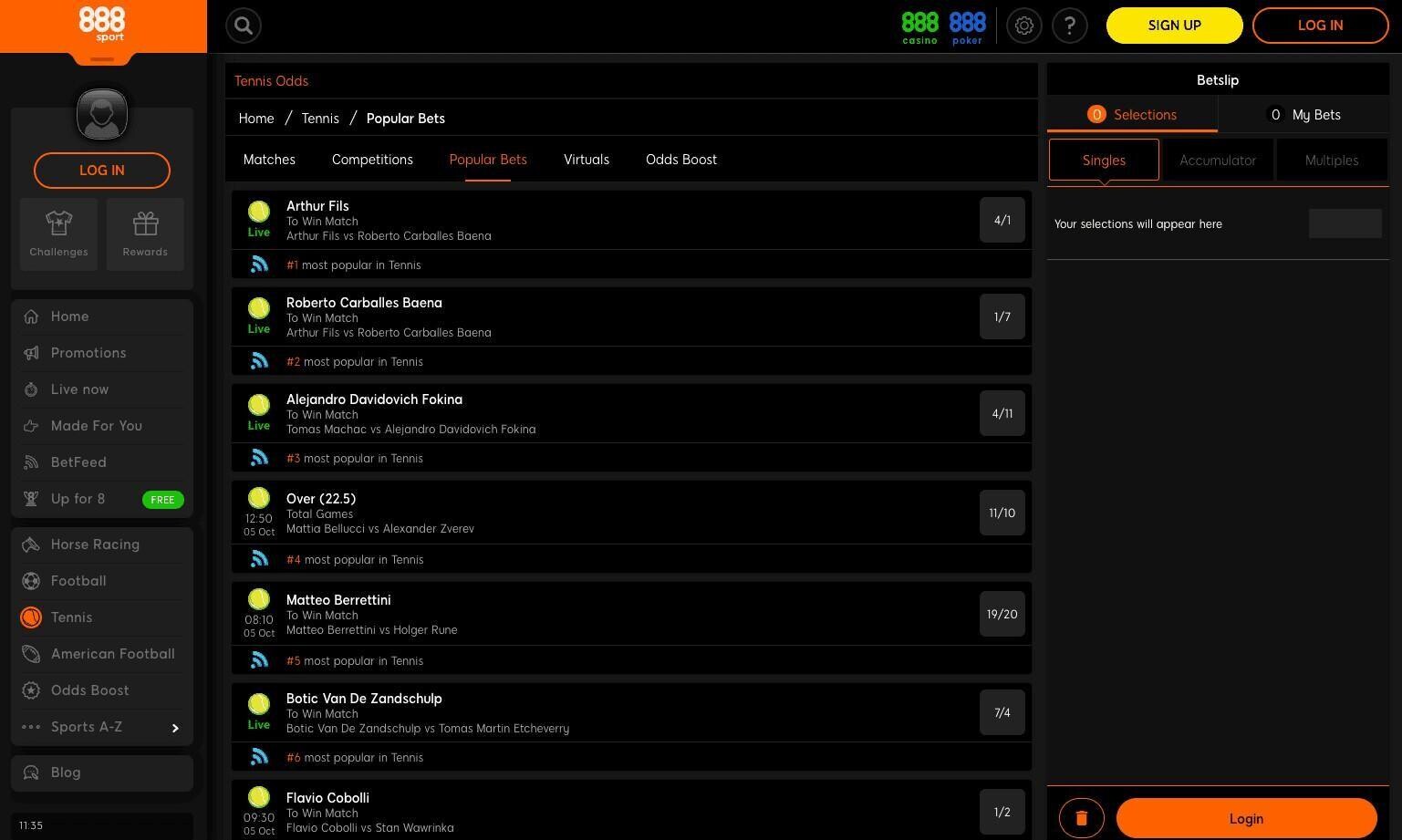The image size is (1402, 840).
Task: Click the Football ball icon
Action: pyautogui.click(x=31, y=581)
